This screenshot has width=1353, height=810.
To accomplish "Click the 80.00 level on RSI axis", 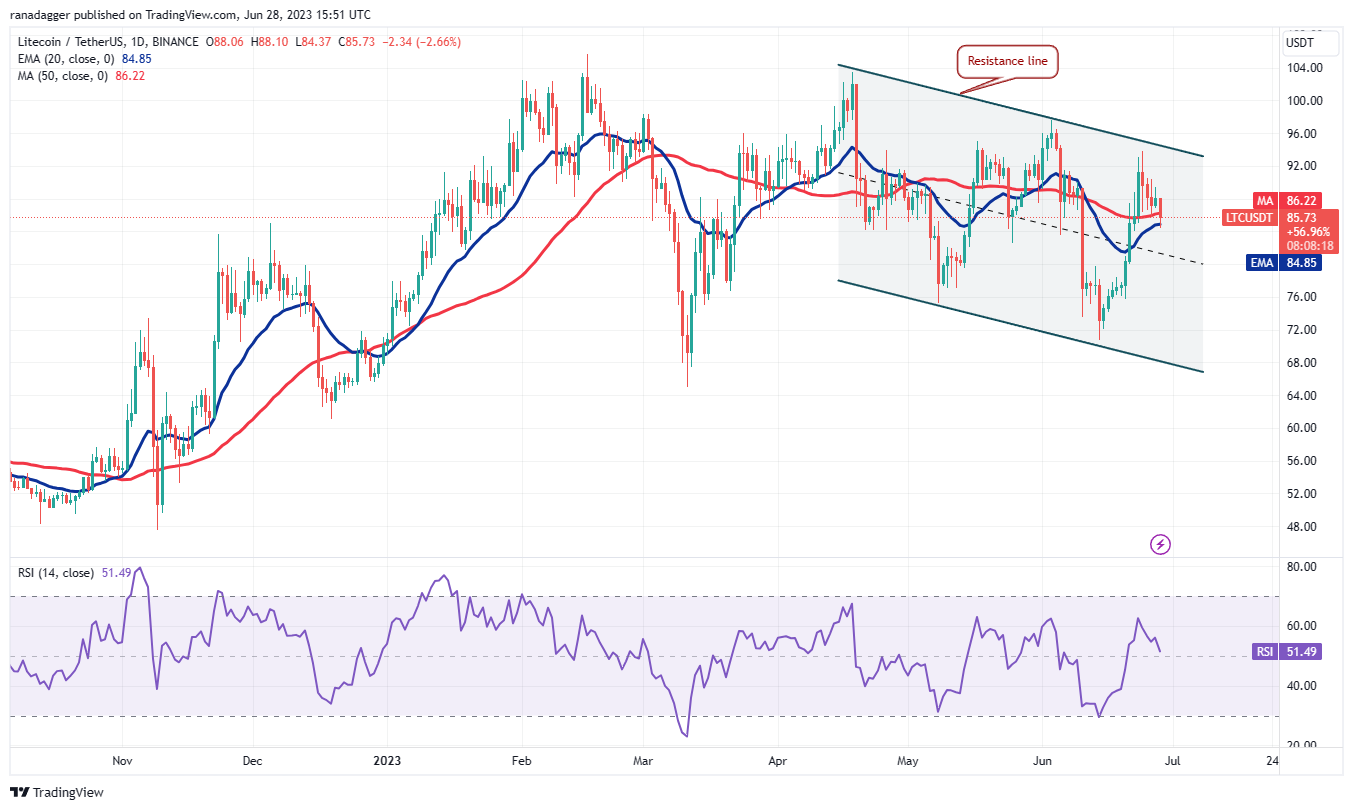I will (1303, 566).
